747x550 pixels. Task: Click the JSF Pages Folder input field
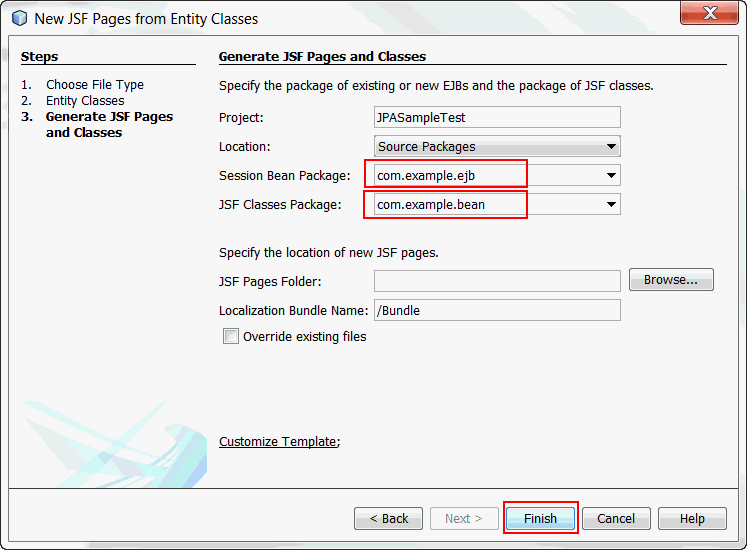tap(497, 281)
